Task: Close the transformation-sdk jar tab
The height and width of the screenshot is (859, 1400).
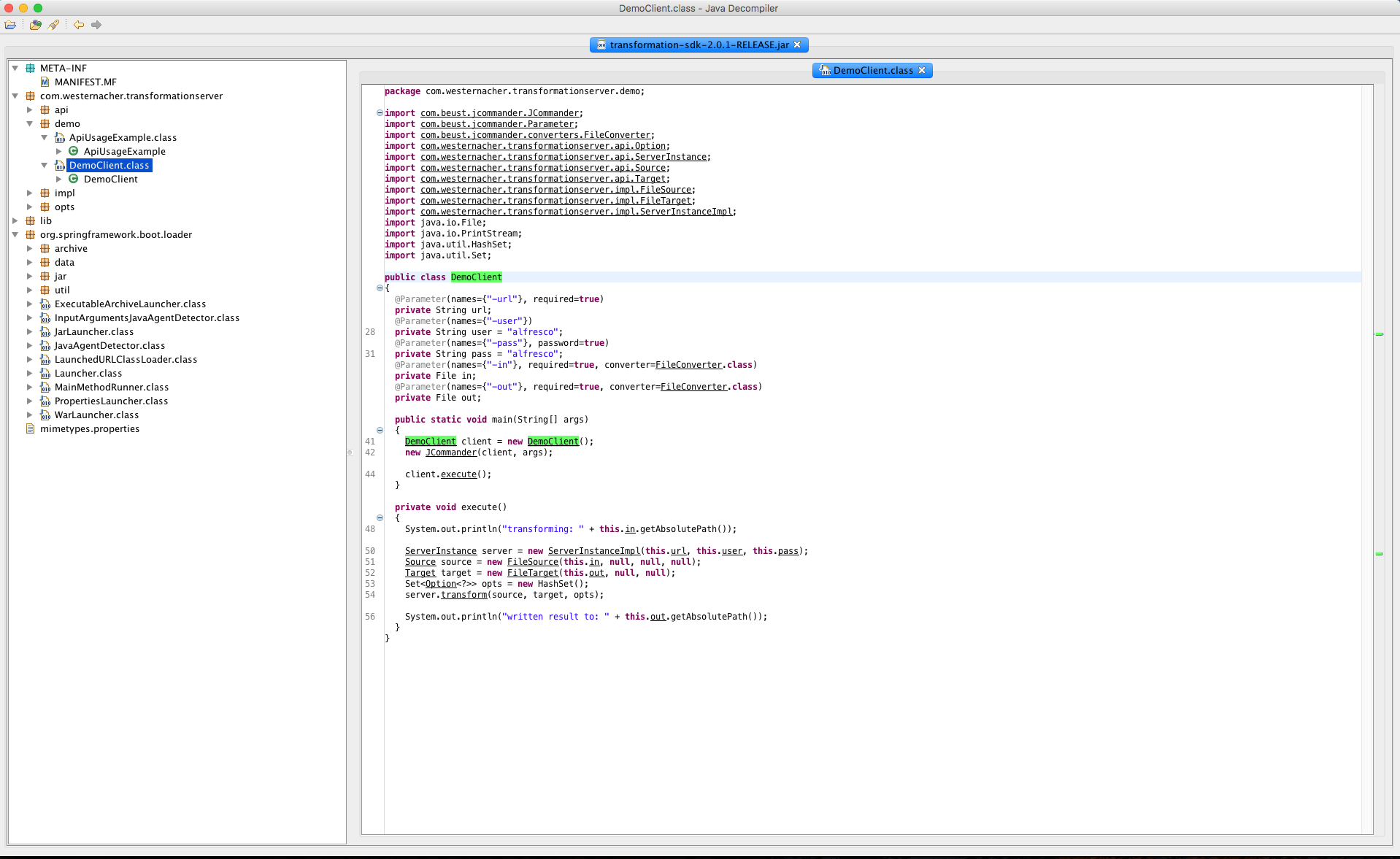Action: pos(797,45)
